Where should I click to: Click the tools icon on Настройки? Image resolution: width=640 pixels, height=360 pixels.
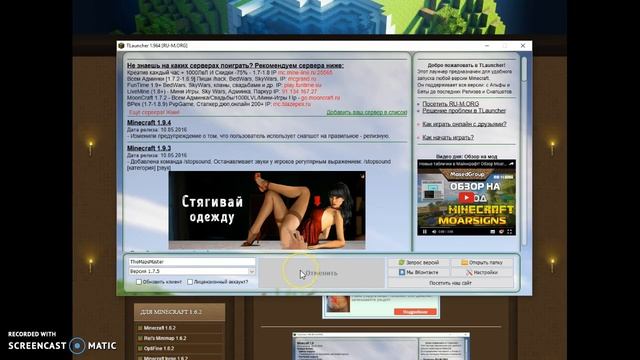coord(469,272)
